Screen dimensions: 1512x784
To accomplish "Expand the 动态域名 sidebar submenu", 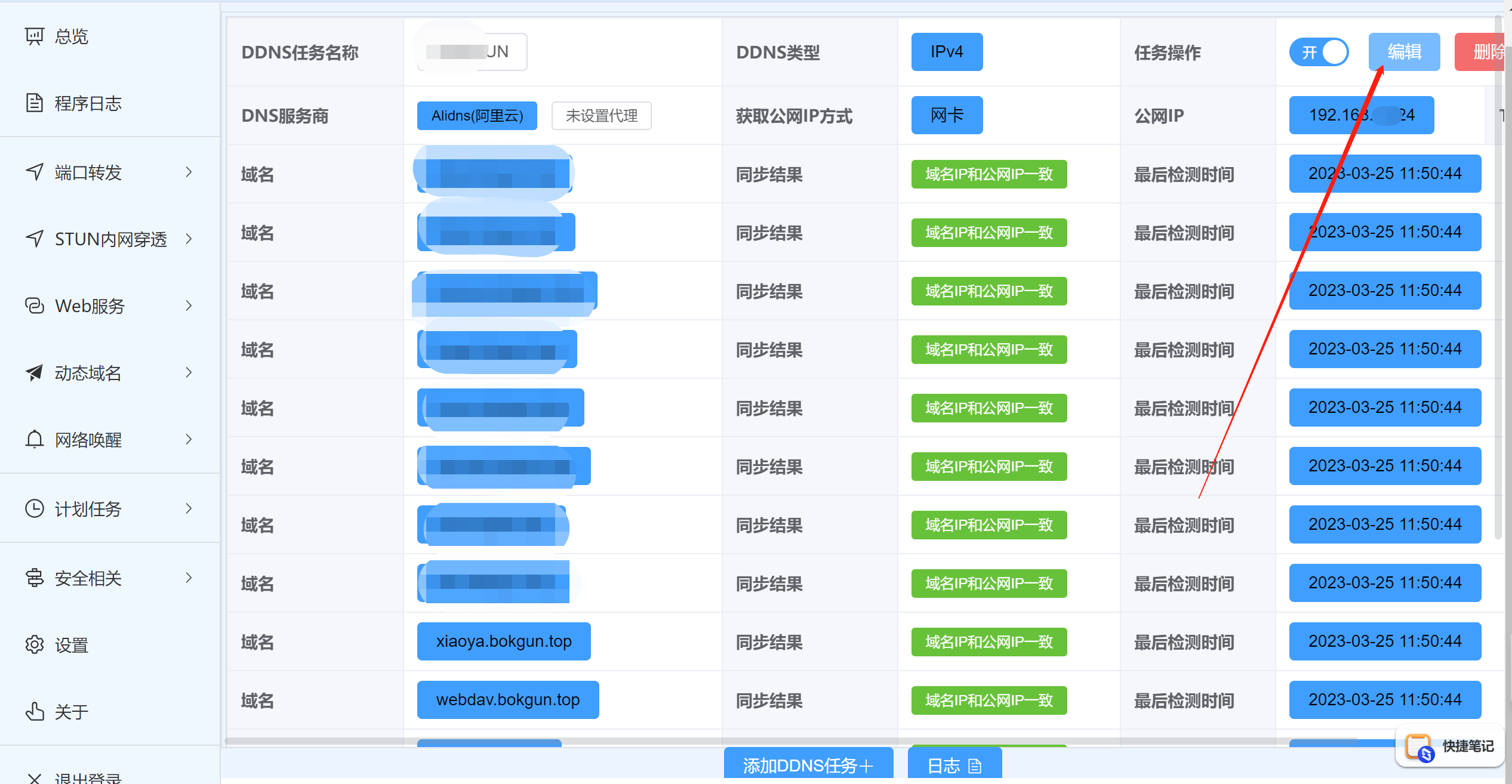I will coord(189,372).
